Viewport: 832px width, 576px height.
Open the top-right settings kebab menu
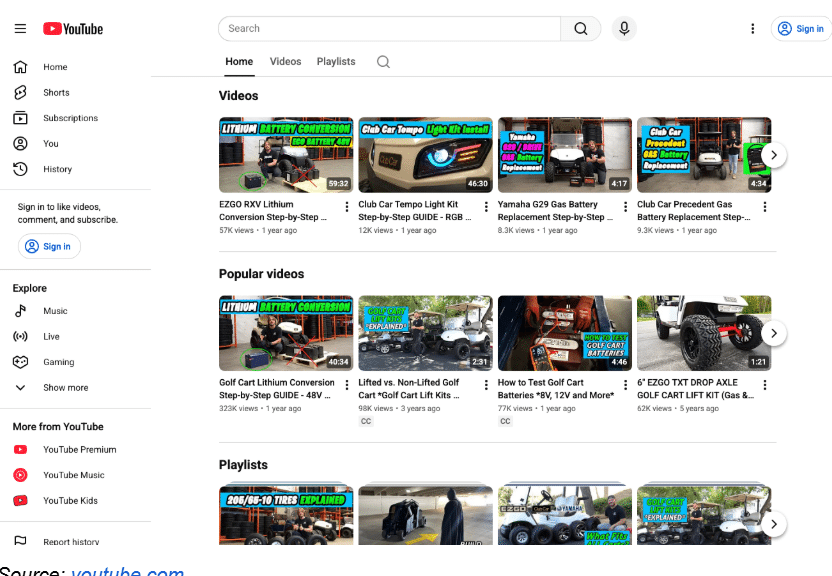click(752, 29)
